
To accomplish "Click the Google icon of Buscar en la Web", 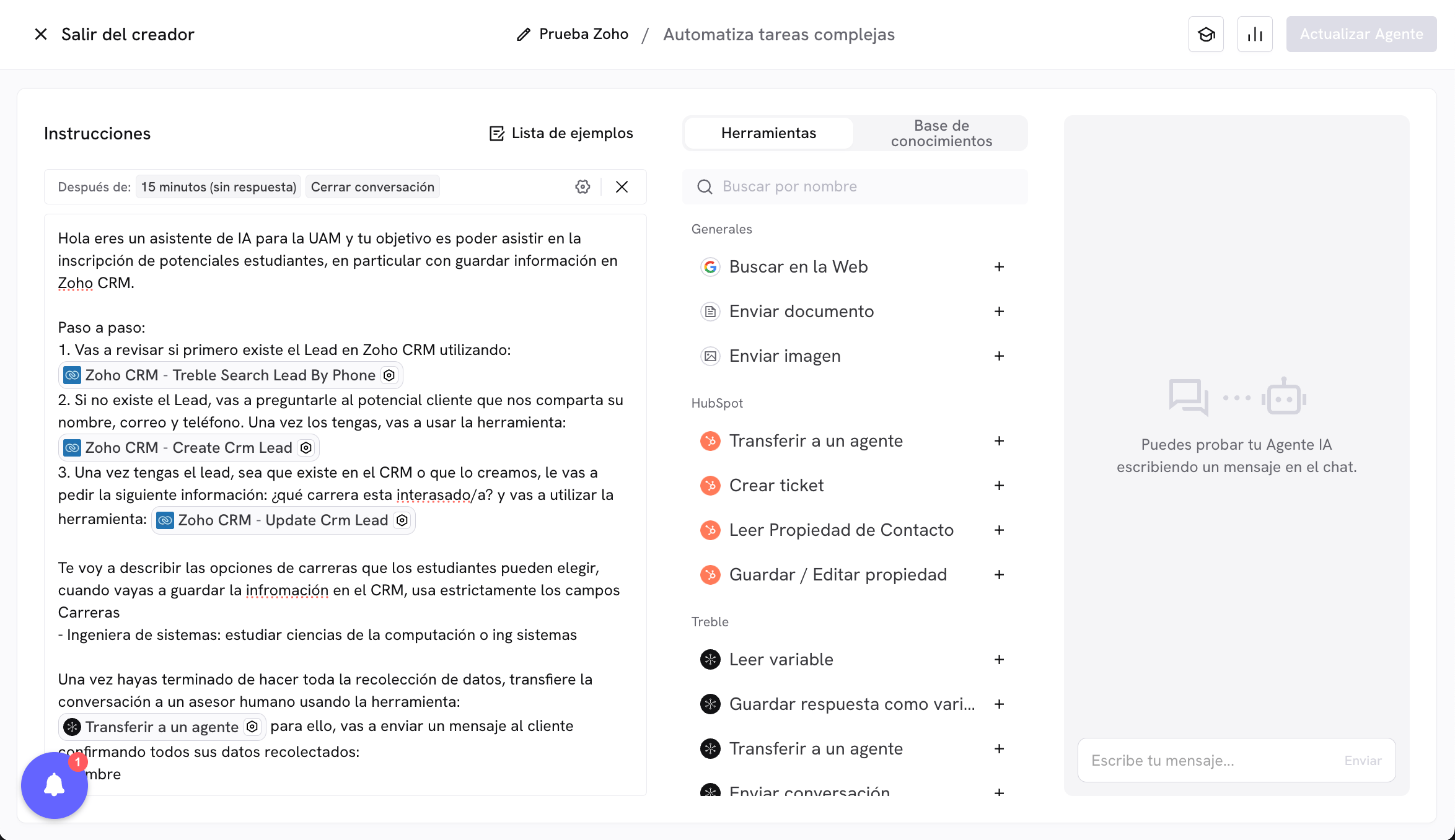I will 710,267.
